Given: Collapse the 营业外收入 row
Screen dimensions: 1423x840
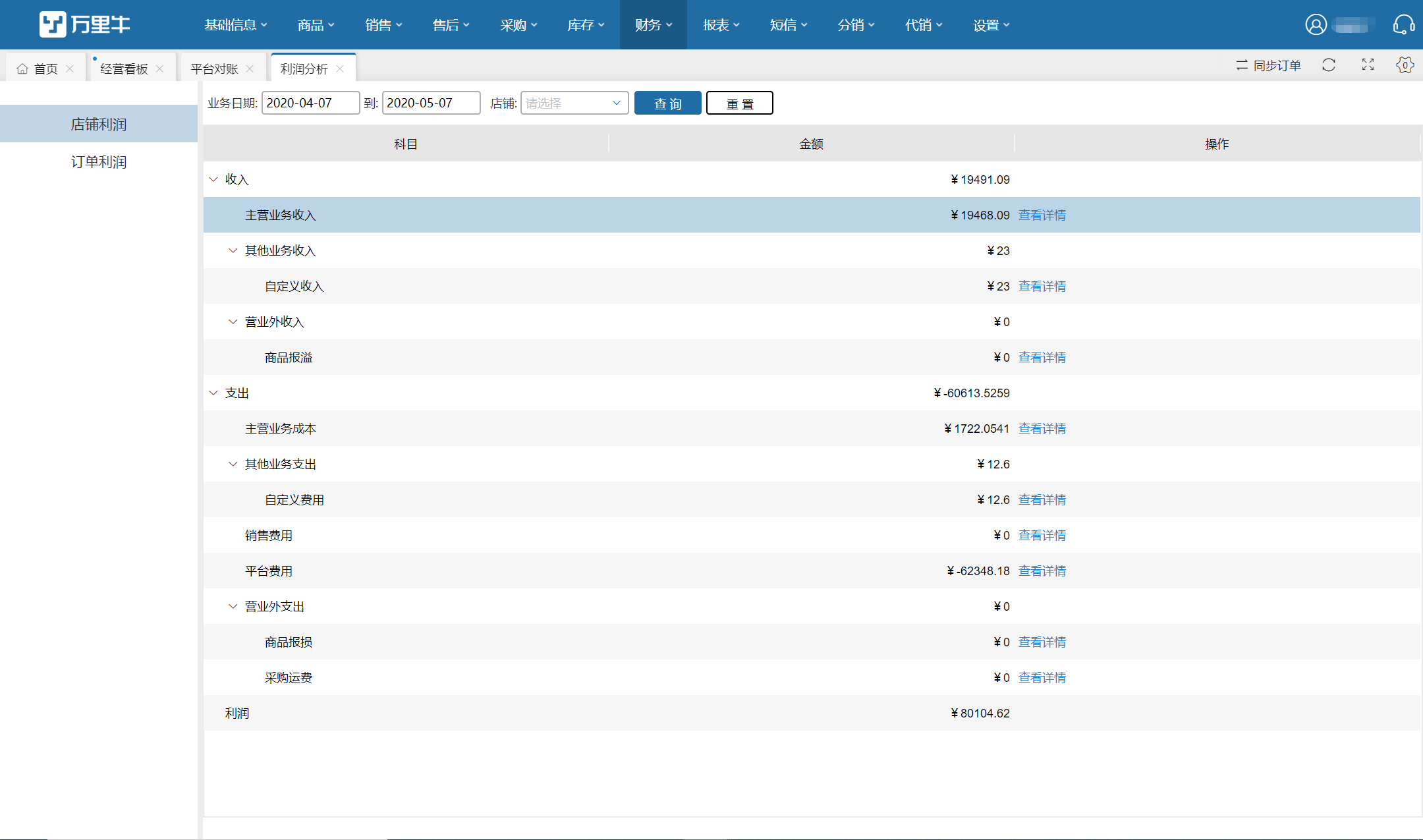Looking at the screenshot, I should 233,322.
